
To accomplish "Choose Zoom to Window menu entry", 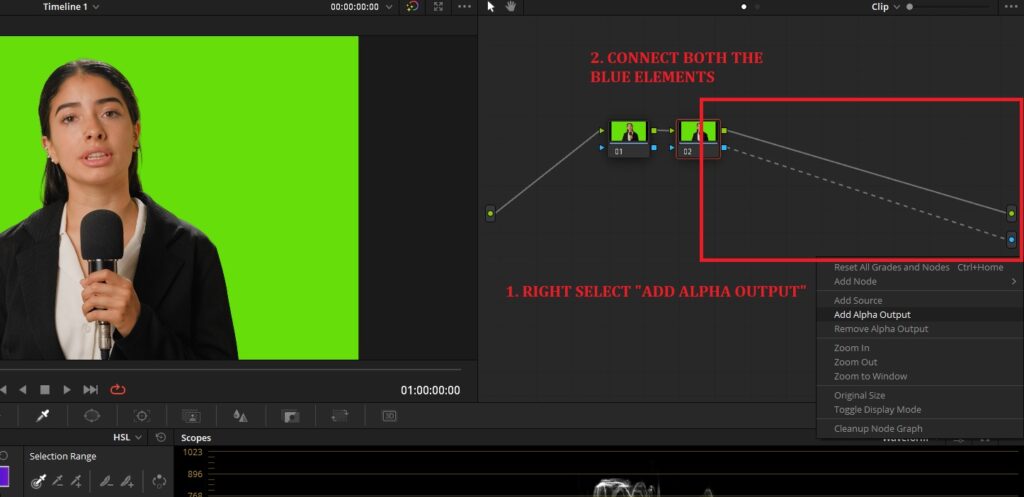I will coord(870,376).
